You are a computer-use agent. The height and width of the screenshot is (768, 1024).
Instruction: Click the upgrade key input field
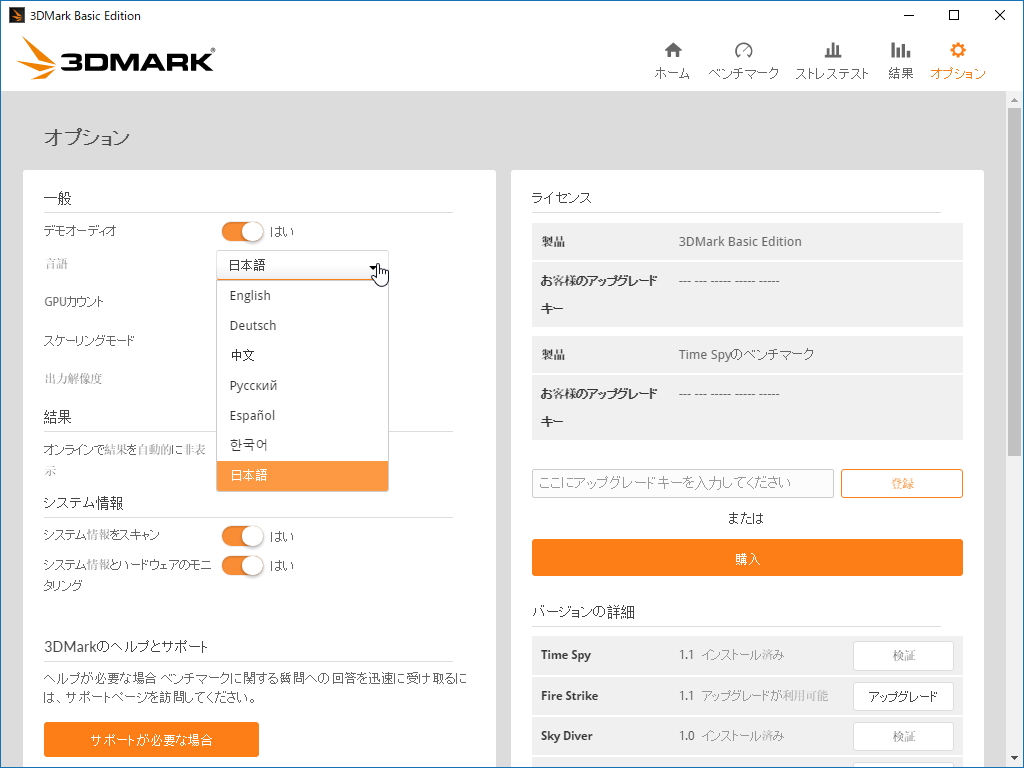pyautogui.click(x=682, y=483)
